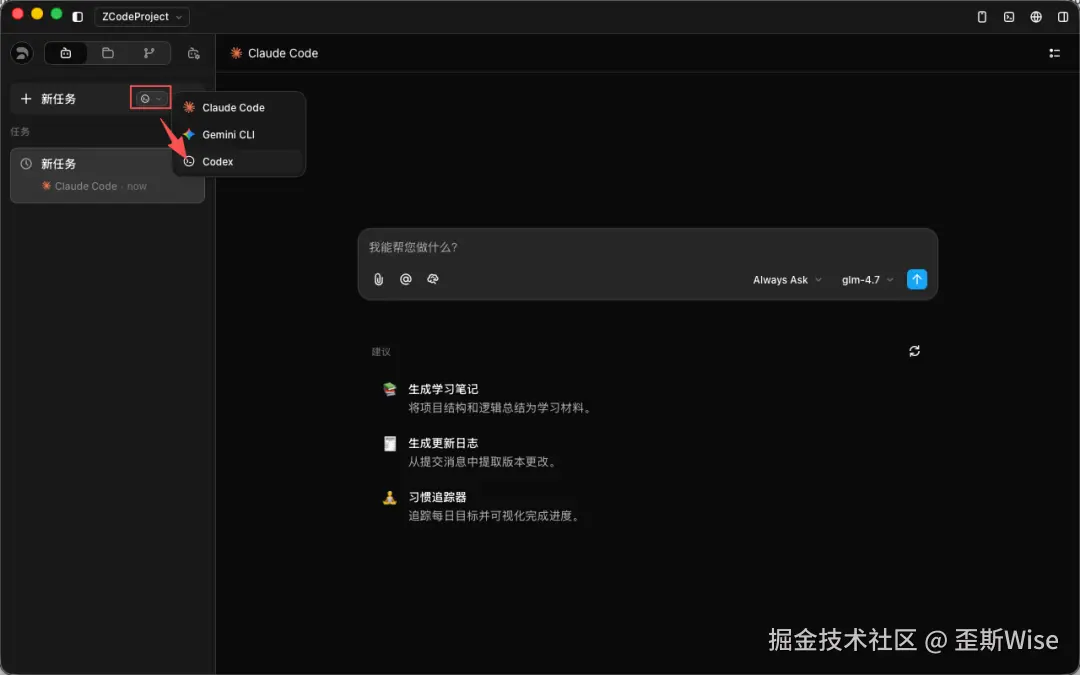Open the Always Ask permission dropdown

point(787,280)
